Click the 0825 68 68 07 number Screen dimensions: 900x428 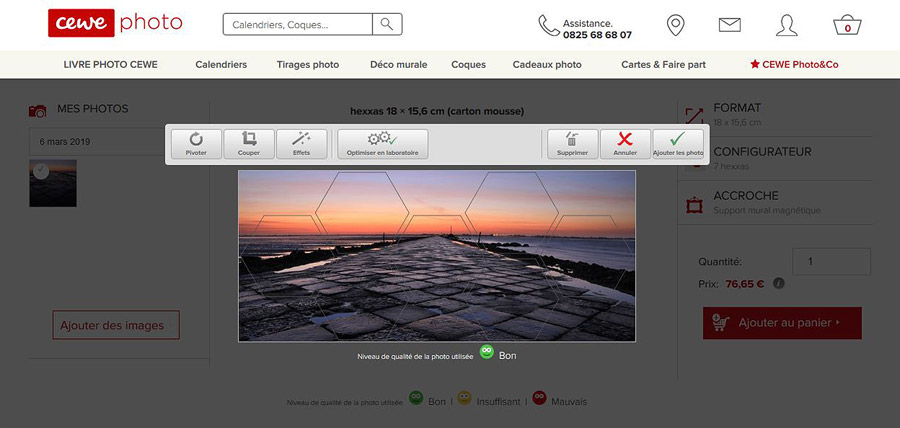click(x=597, y=35)
